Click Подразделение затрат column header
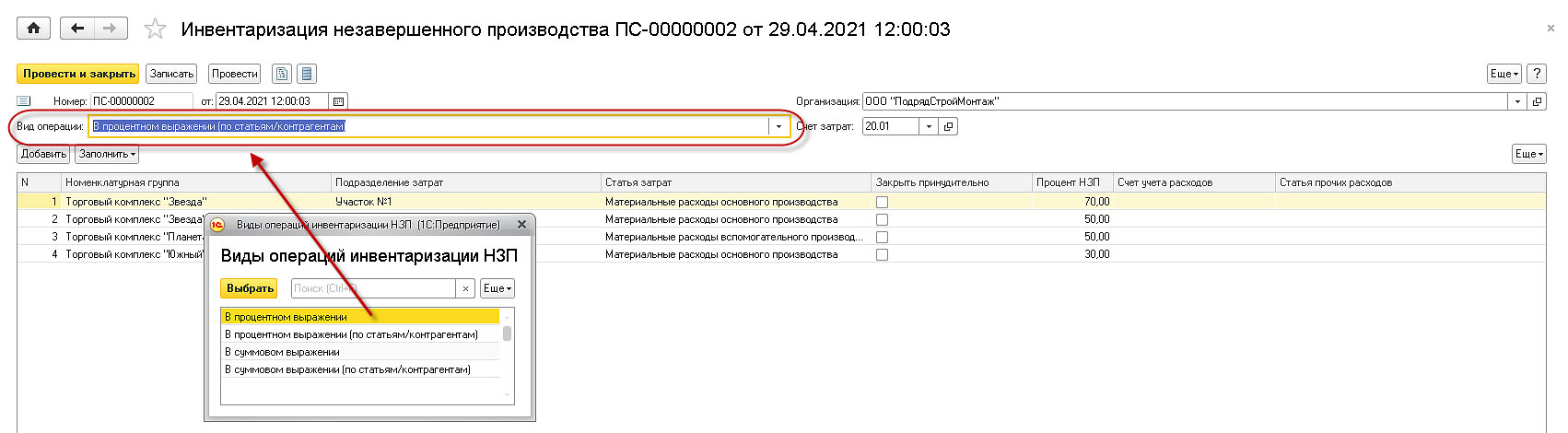The image size is (1568, 433). click(x=466, y=182)
